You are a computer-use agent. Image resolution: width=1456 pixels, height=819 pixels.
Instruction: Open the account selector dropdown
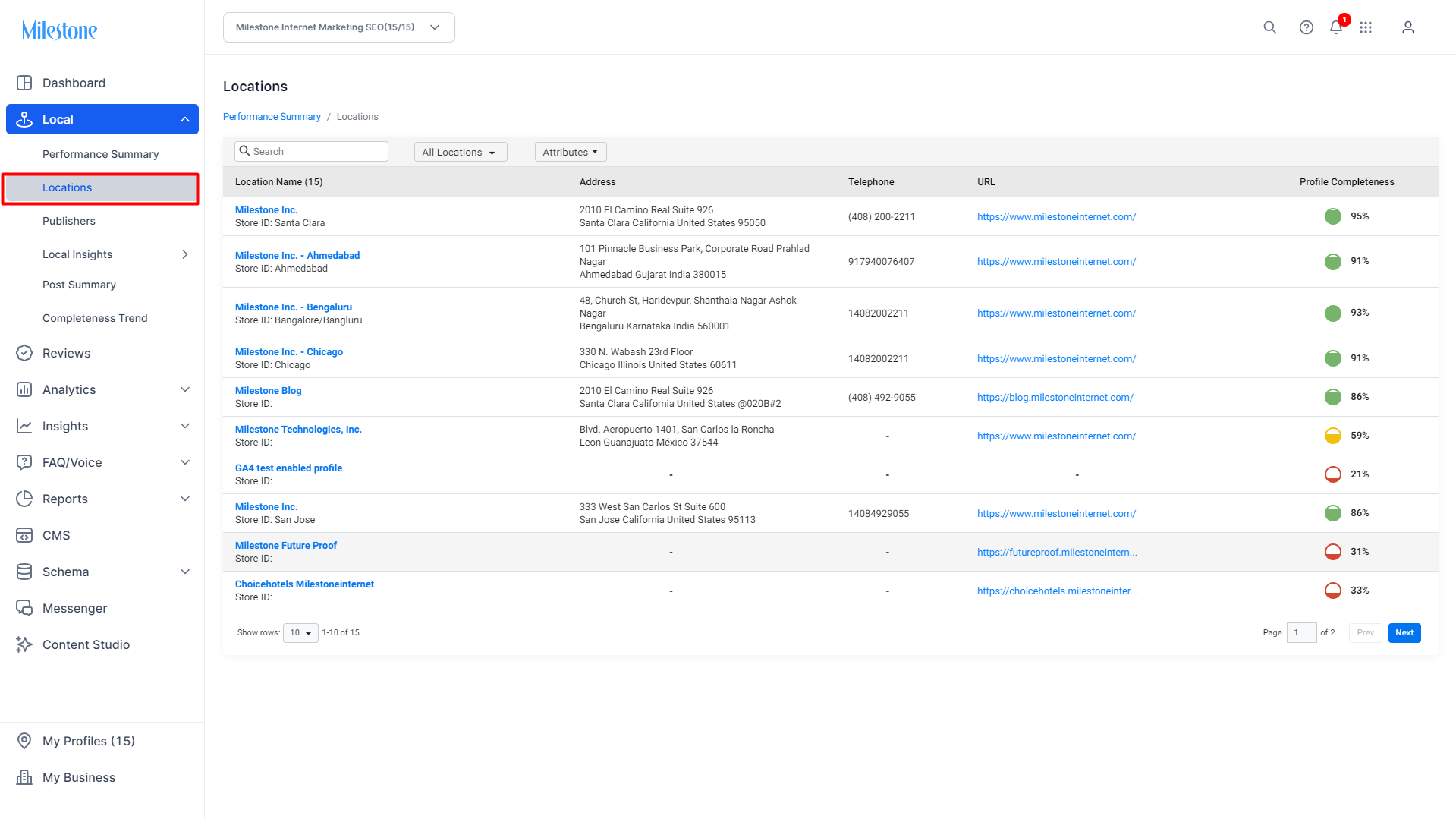click(x=338, y=27)
